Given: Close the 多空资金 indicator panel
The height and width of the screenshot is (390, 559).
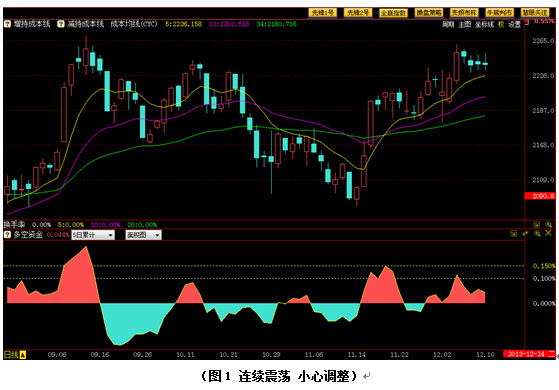Looking at the screenshot, I should (548, 233).
